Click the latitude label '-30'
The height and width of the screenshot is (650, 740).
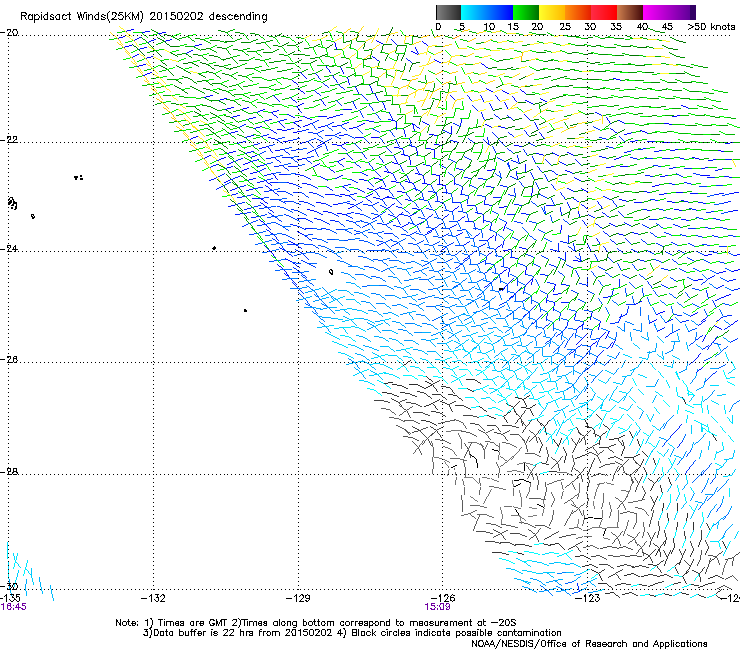9,586
